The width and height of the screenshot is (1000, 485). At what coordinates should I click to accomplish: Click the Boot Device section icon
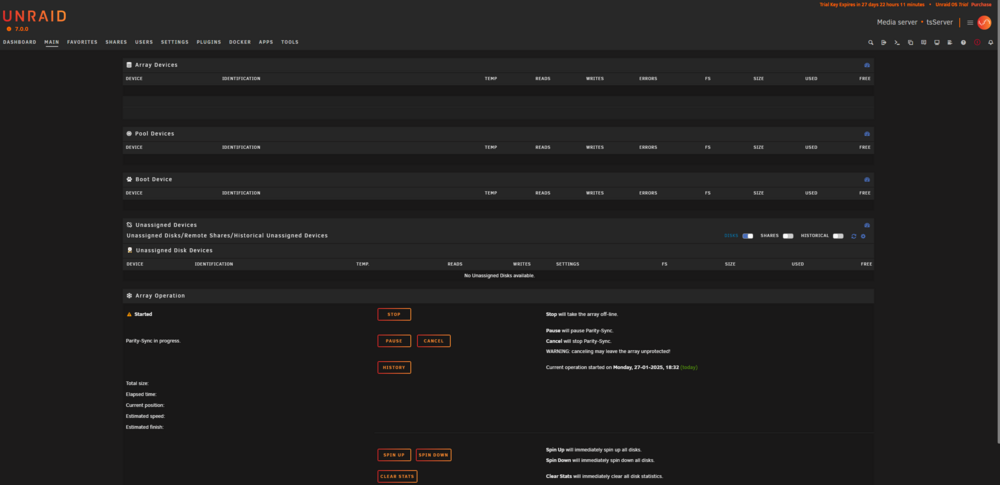click(129, 179)
